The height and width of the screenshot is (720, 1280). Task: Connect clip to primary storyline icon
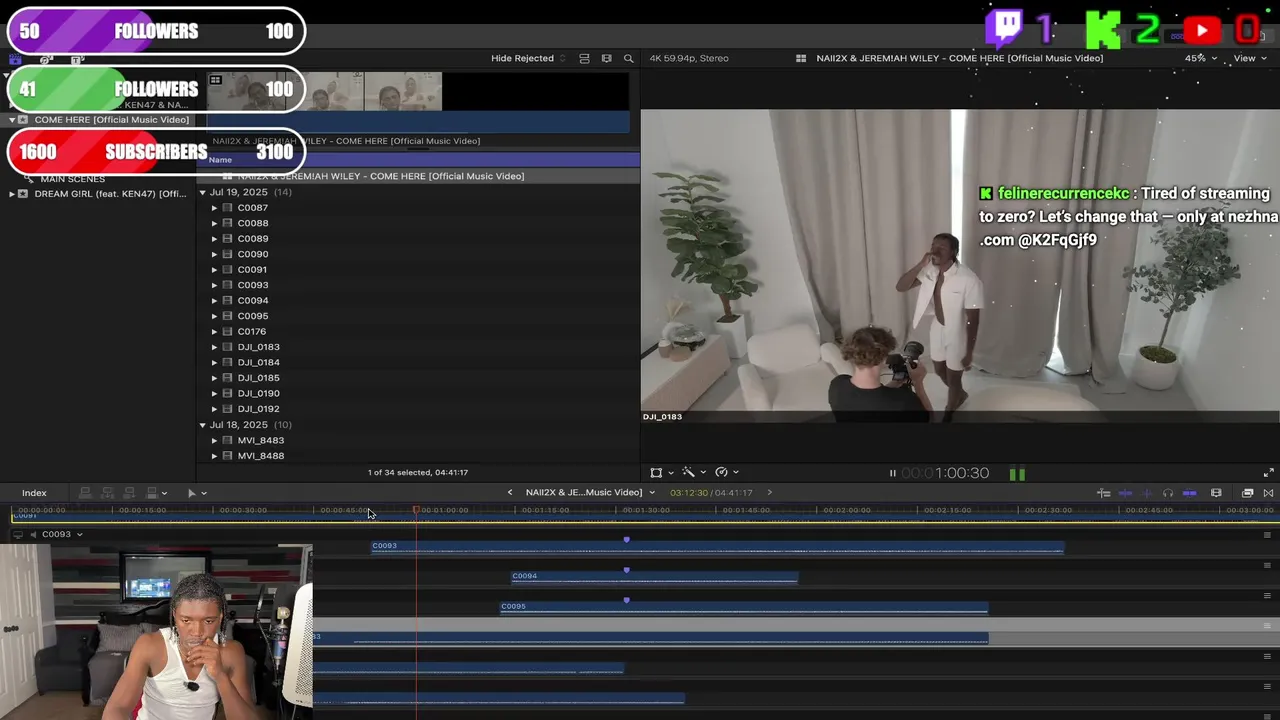click(85, 492)
